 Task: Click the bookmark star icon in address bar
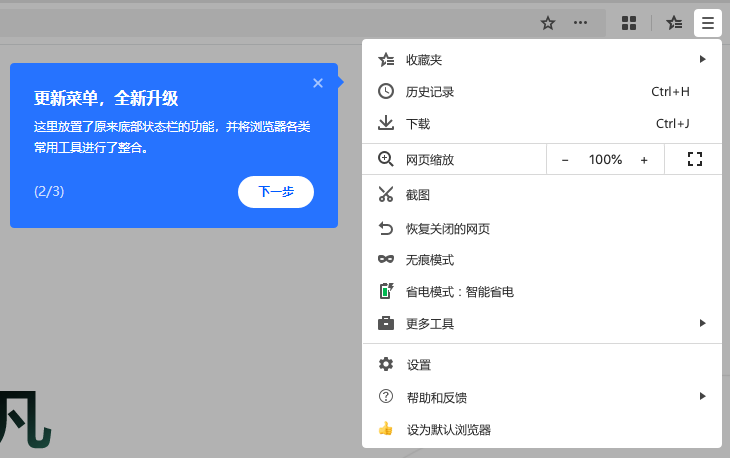[x=548, y=23]
